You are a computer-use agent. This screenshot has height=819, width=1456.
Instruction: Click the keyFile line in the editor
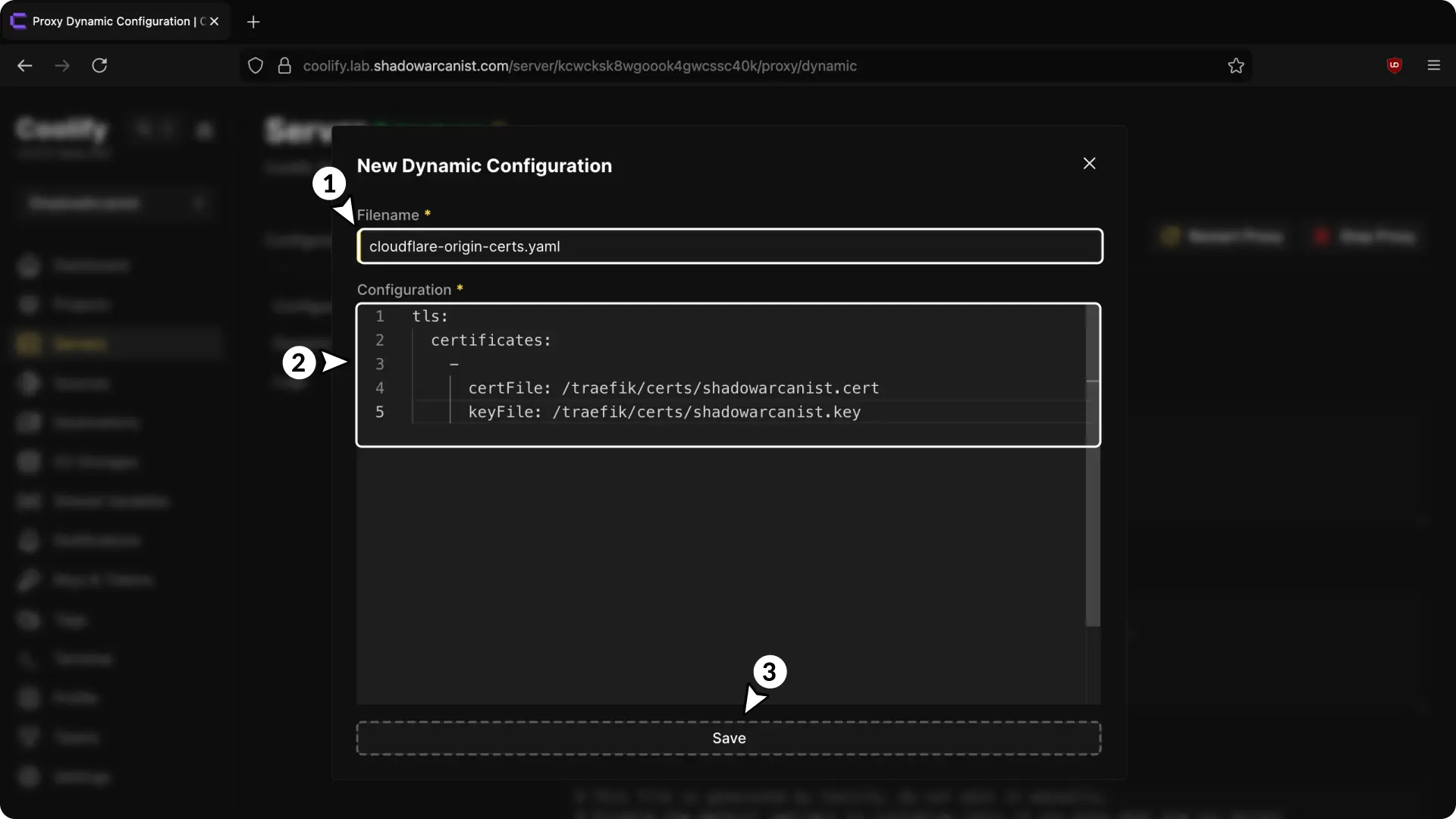pyautogui.click(x=664, y=413)
